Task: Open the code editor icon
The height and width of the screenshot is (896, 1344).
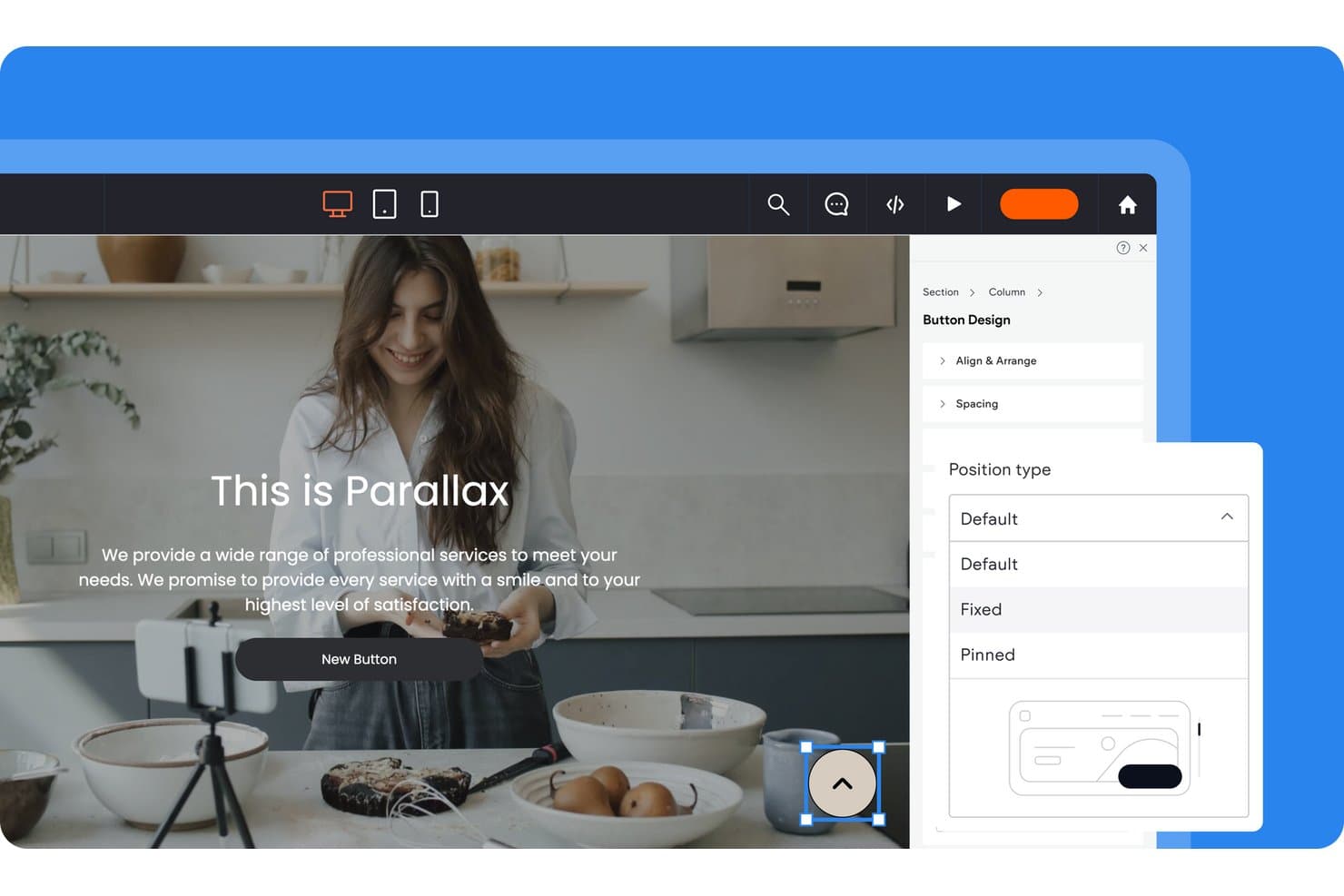Action: click(x=895, y=204)
